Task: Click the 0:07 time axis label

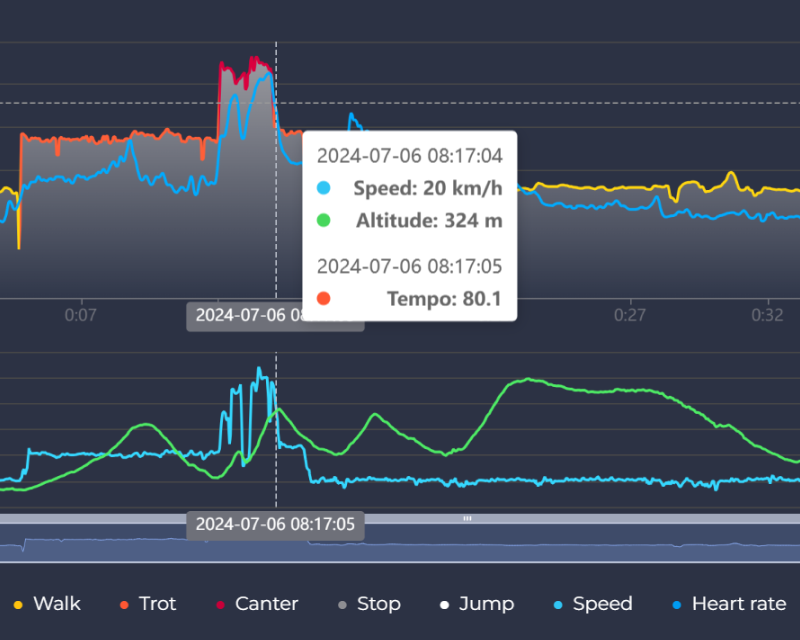Action: coord(81,315)
